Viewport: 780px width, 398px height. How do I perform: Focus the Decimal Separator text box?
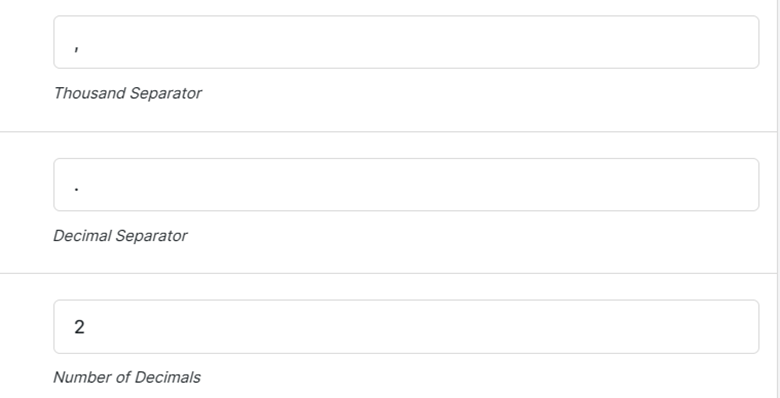406,185
